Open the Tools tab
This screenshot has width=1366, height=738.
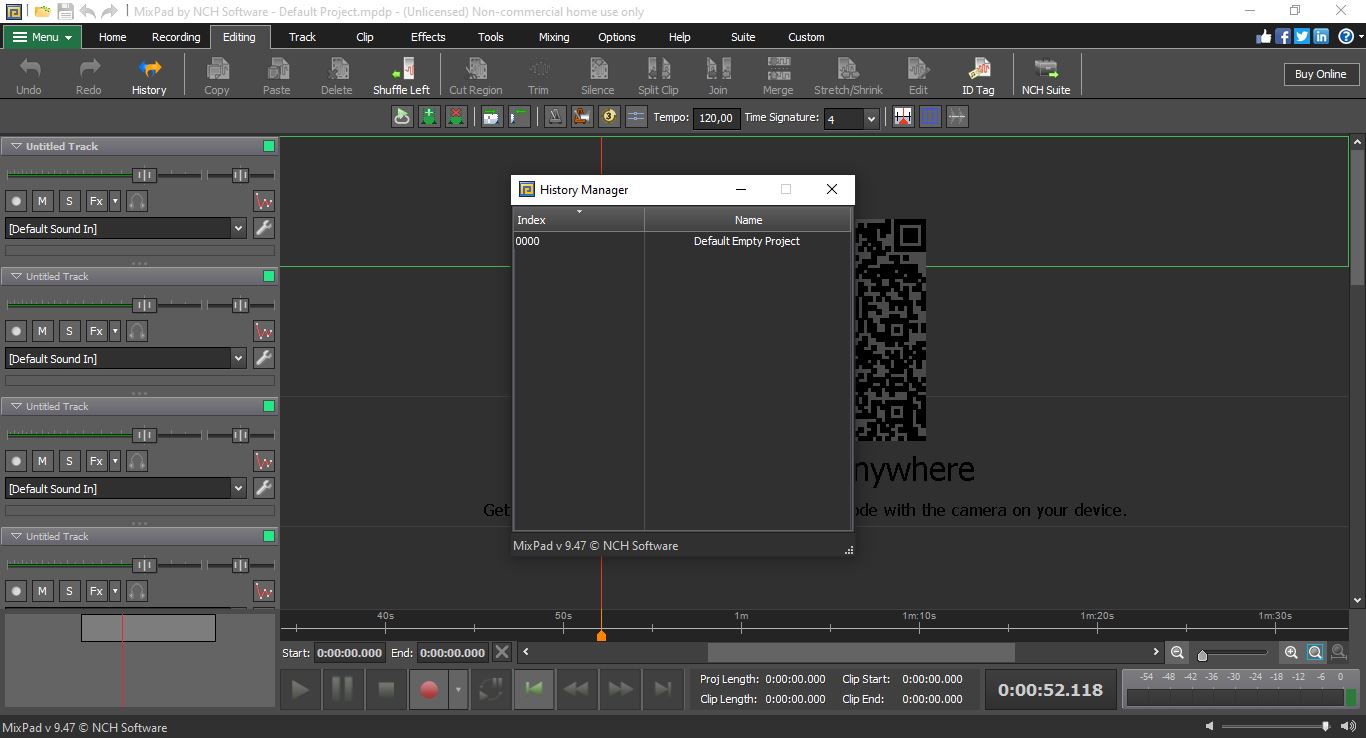click(491, 37)
